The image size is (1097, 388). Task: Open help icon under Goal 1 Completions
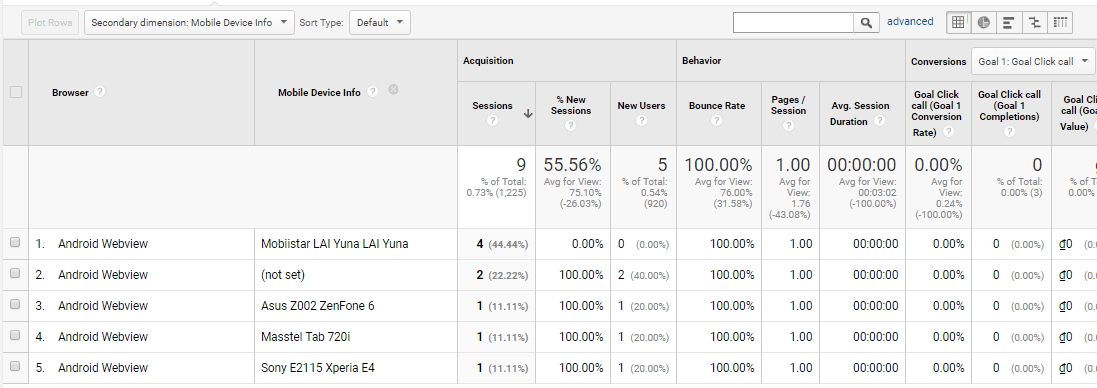(1009, 131)
